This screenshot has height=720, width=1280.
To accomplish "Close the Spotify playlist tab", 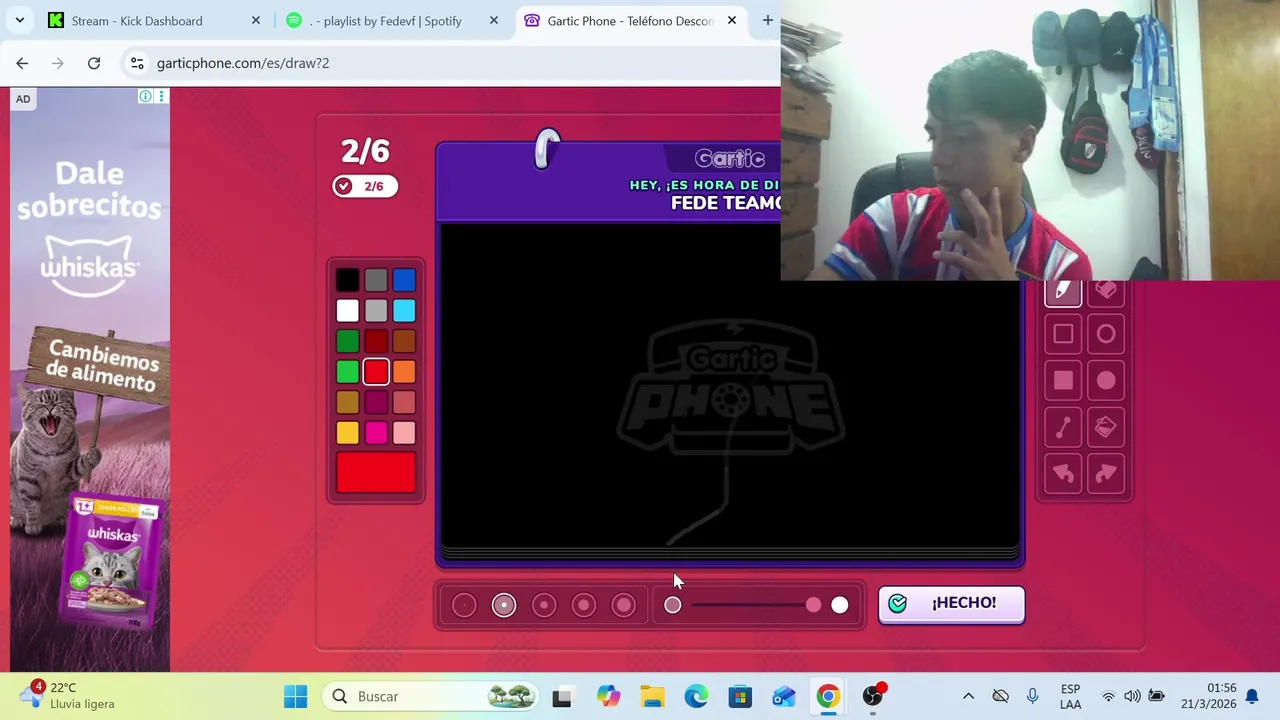I will tap(494, 20).
